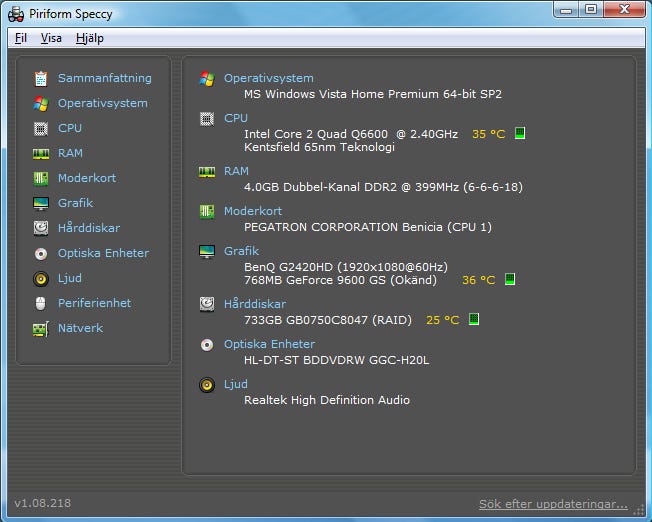Click the Ljud speaker icon in sidebar
The width and height of the screenshot is (652, 522).
(40, 278)
